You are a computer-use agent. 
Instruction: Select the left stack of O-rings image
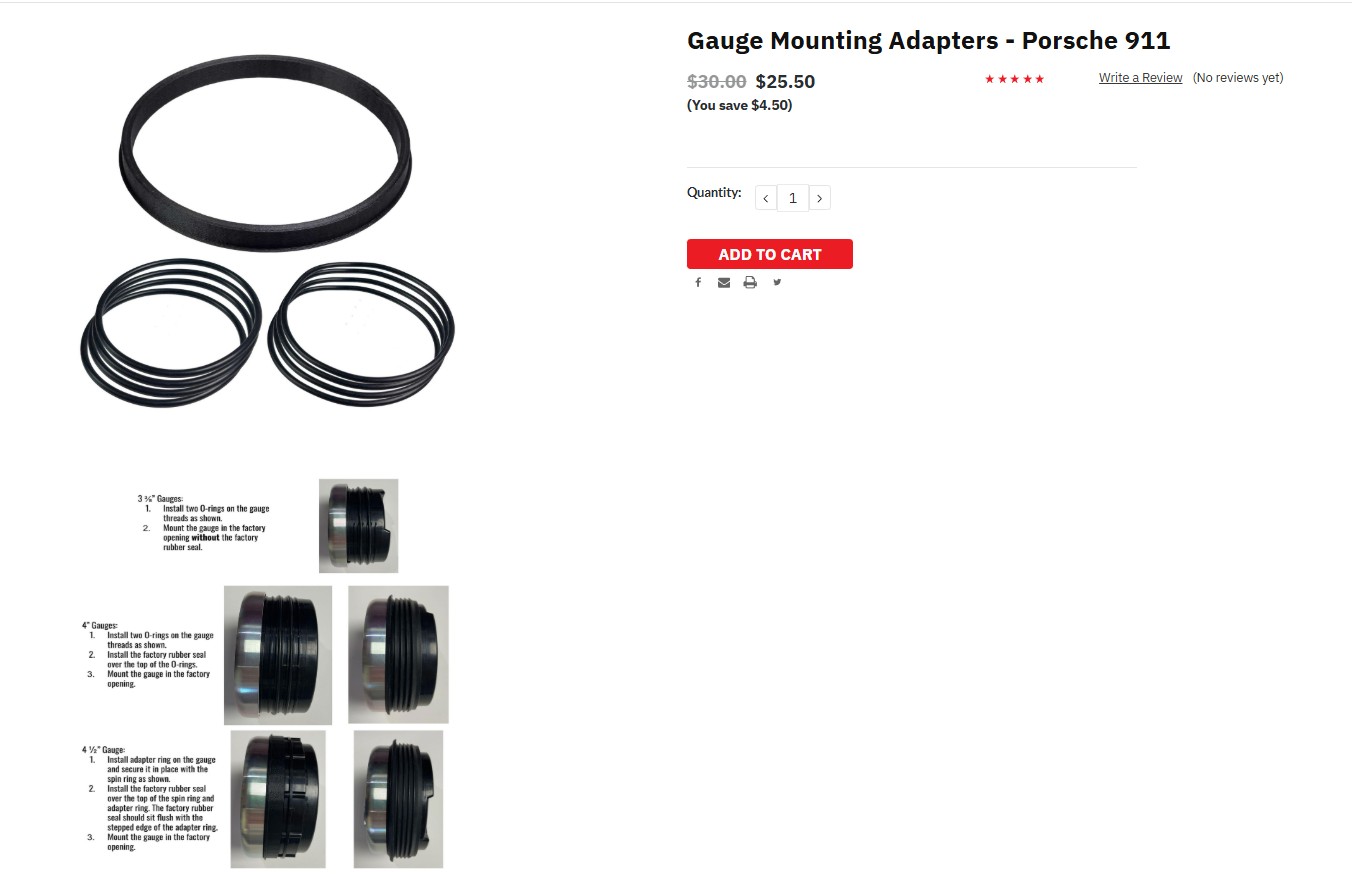(x=171, y=332)
